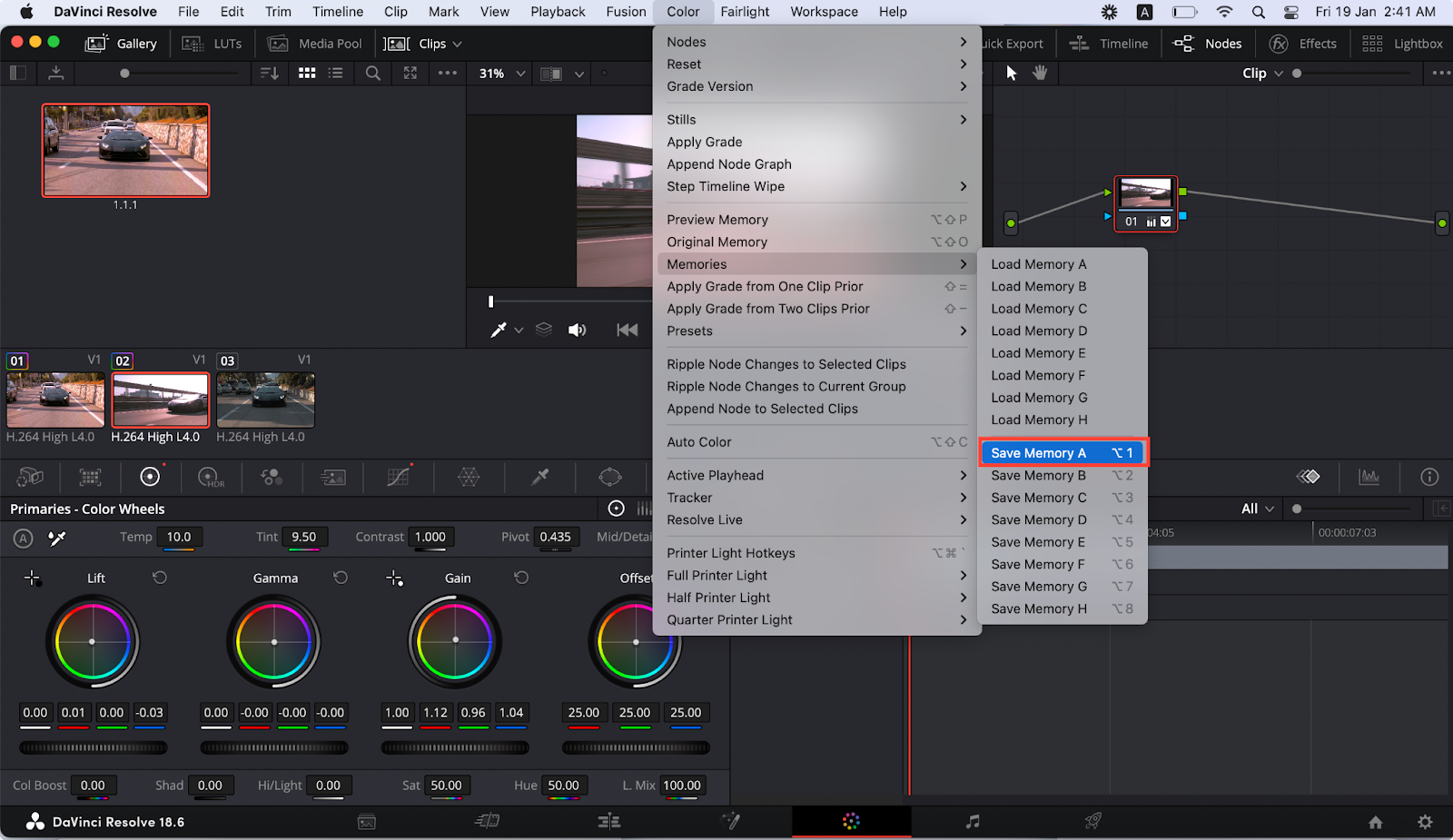Open the keyframes All dropdown
This screenshot has height=840, width=1453.
pos(1258,509)
